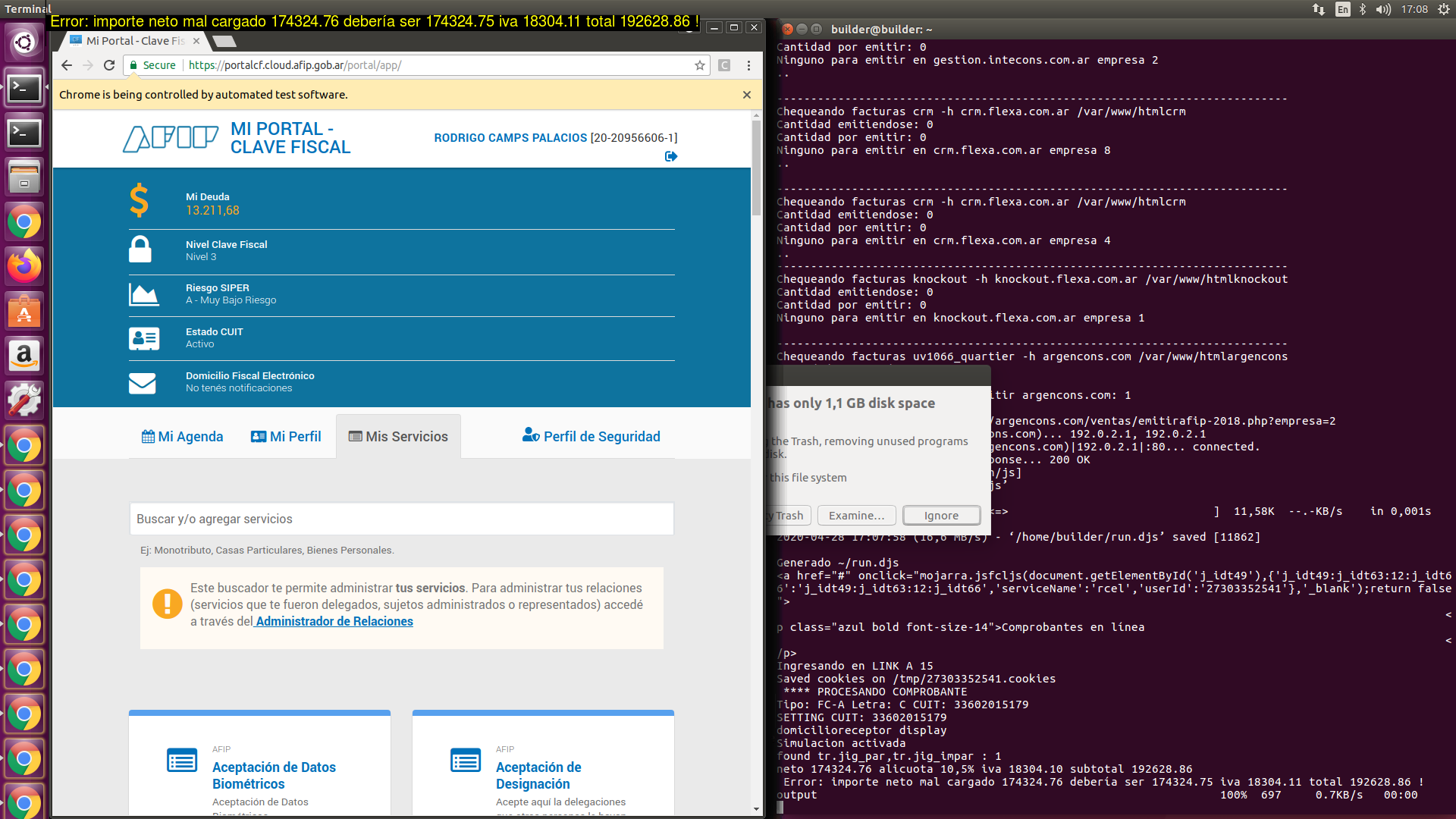The image size is (1456, 819).
Task: Select the Mis Servicios tab
Action: point(398,437)
